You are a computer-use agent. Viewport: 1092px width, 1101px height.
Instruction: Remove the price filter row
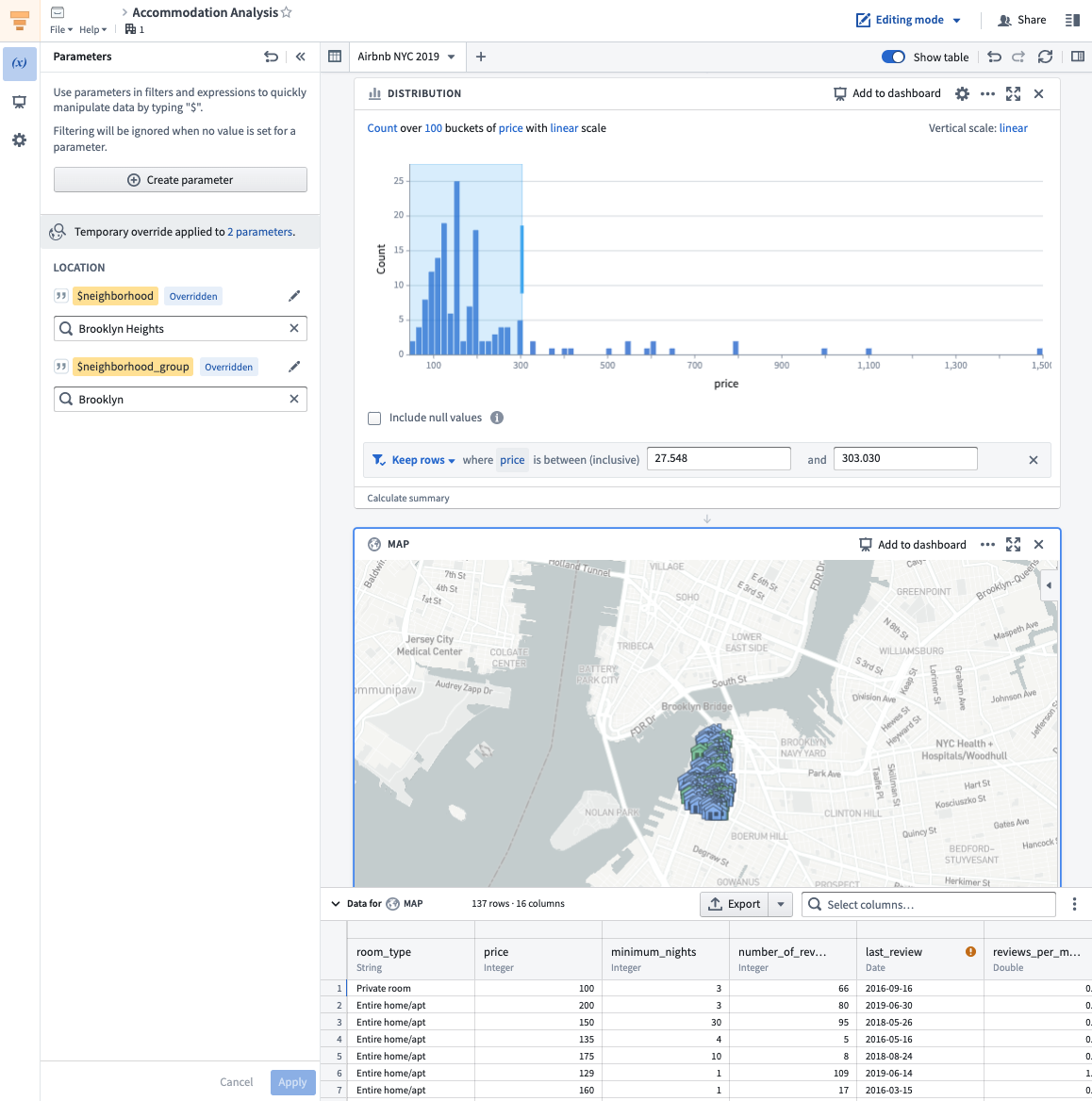[x=1033, y=460]
